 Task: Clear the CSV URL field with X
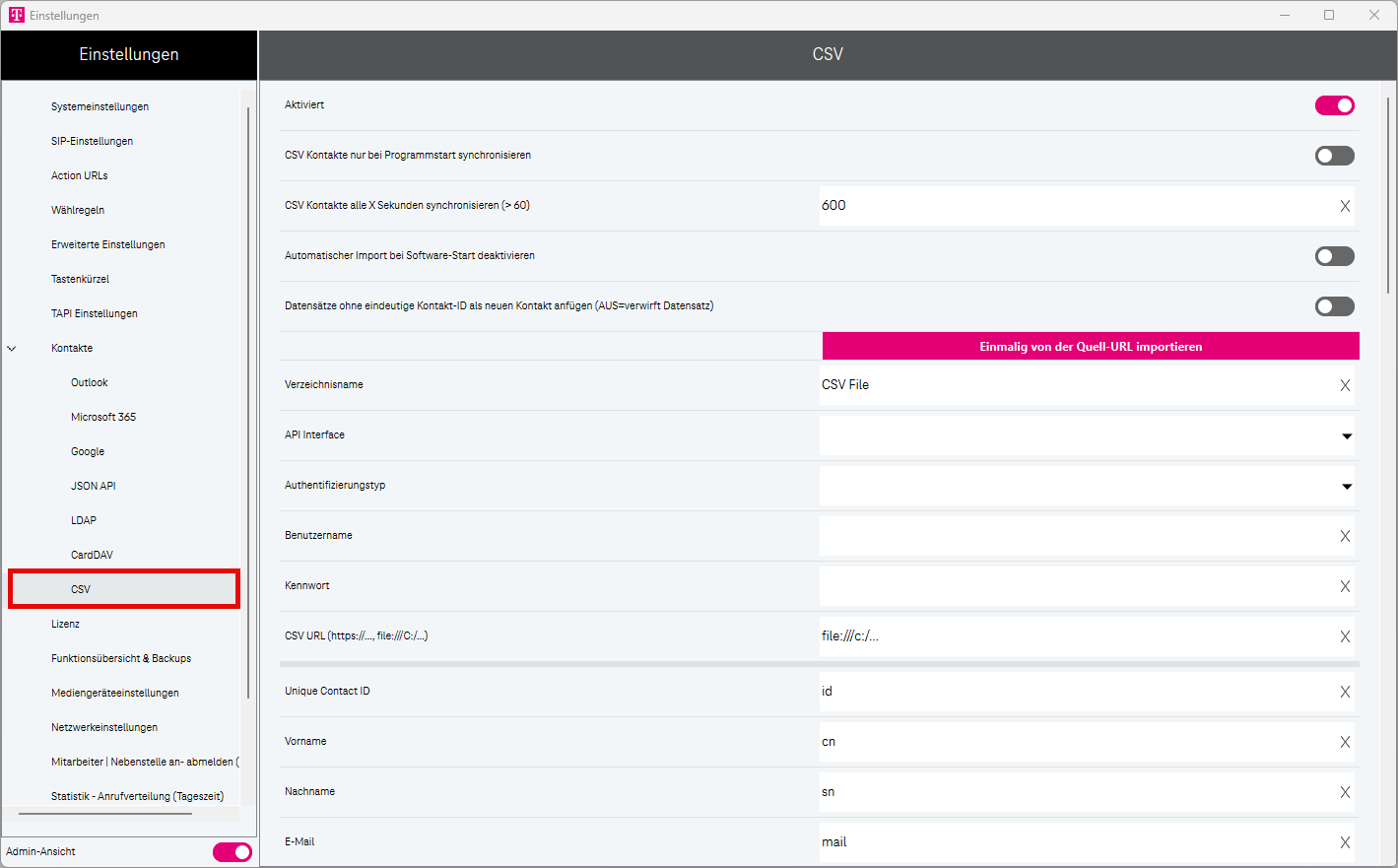(x=1345, y=636)
